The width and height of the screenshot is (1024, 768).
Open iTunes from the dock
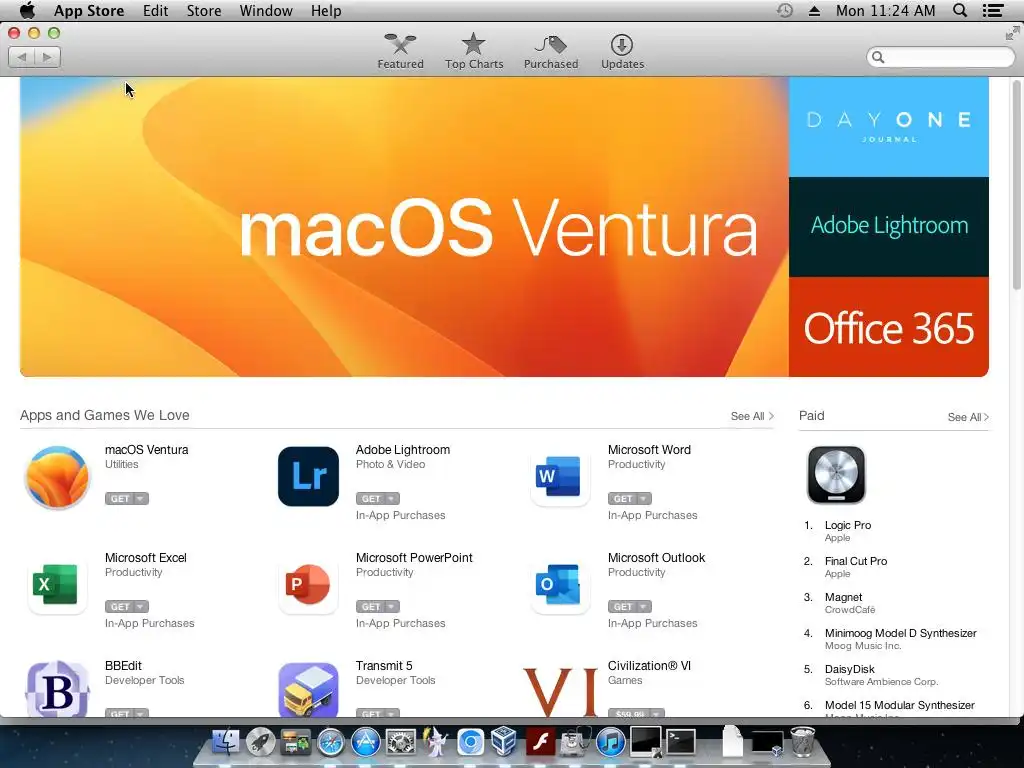coord(611,742)
